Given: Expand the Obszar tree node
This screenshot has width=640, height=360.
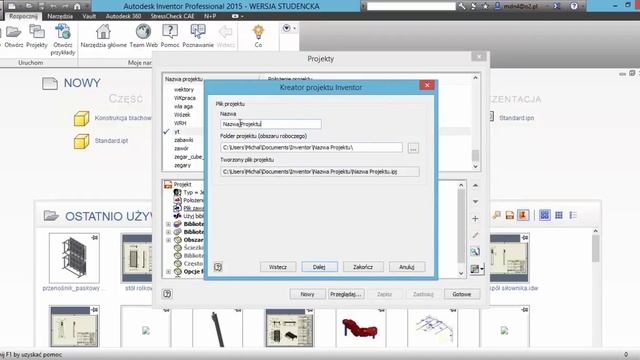Looking at the screenshot, I should [168, 240].
